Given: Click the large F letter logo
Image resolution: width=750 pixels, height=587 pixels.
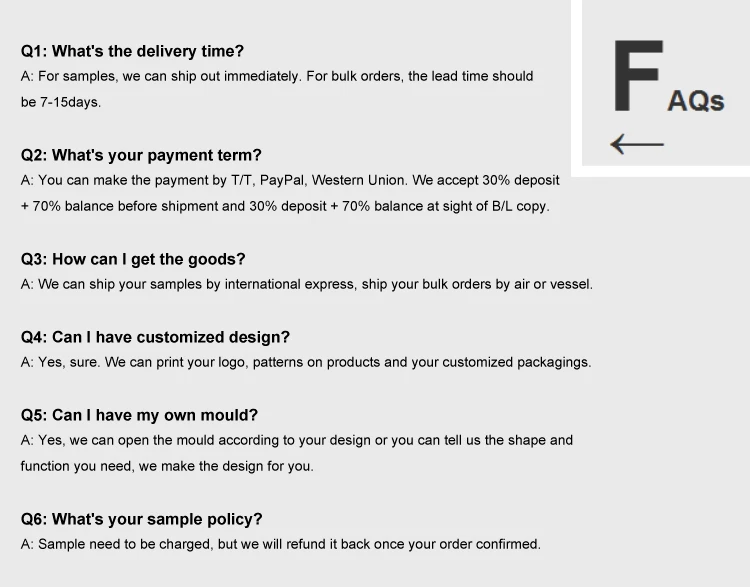Looking at the screenshot, I should [638, 77].
